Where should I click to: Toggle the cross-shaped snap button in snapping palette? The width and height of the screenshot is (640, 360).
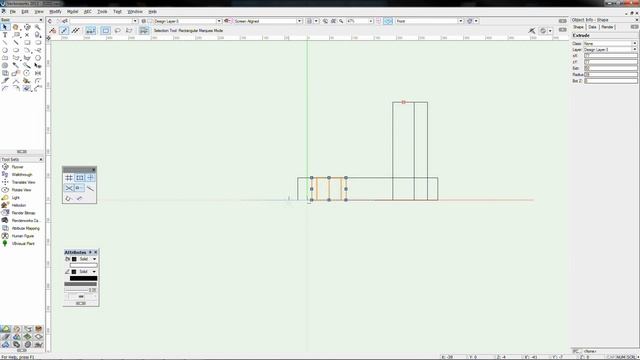tap(90, 178)
